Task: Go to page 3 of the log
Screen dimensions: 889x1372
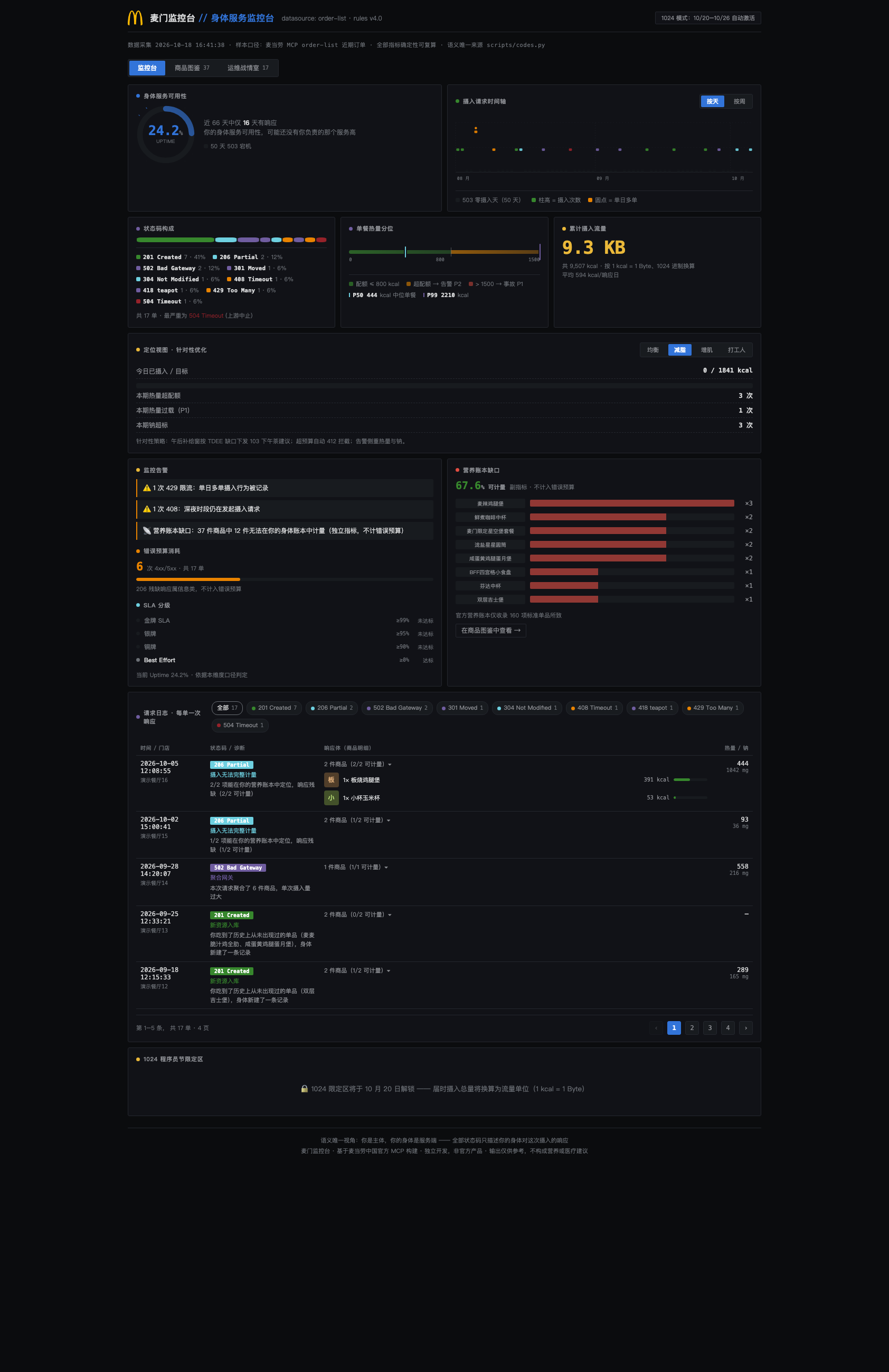Action: 710,1027
